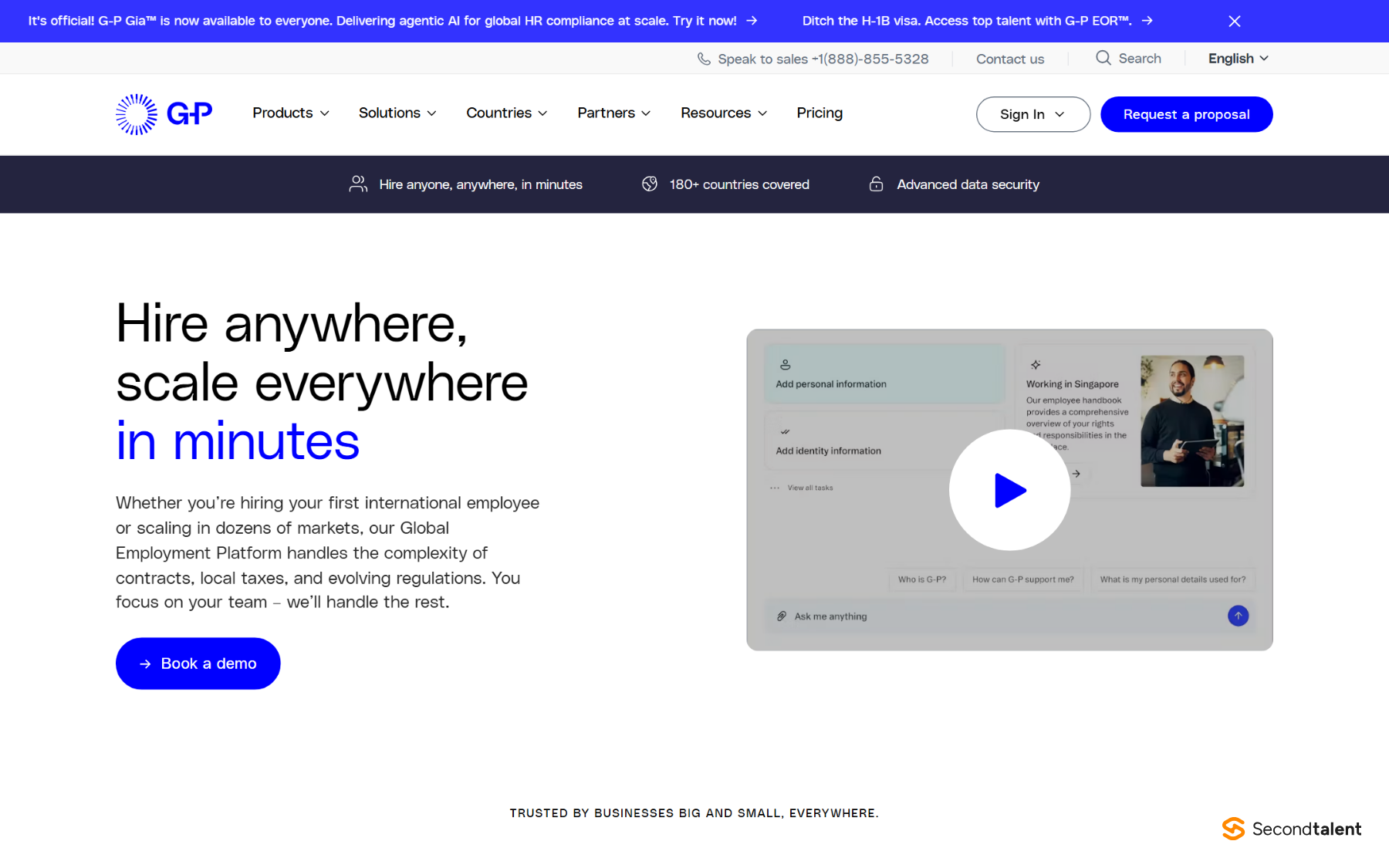
Task: Click the Search label in top bar
Action: click(1140, 59)
